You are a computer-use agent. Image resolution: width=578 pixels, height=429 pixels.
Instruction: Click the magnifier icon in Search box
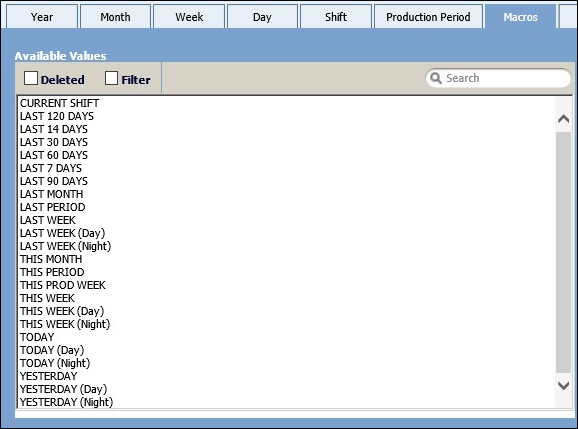(x=436, y=78)
